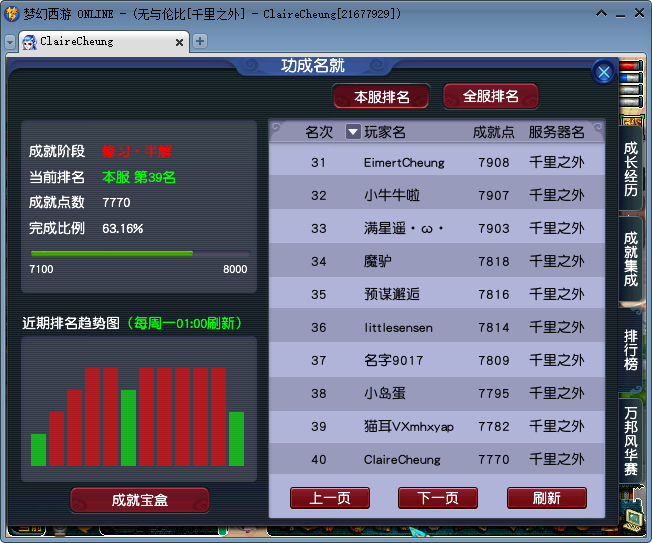Viewport: 652px width, 543px height.
Task: Select the 排行榜 side tab
Action: point(630,350)
